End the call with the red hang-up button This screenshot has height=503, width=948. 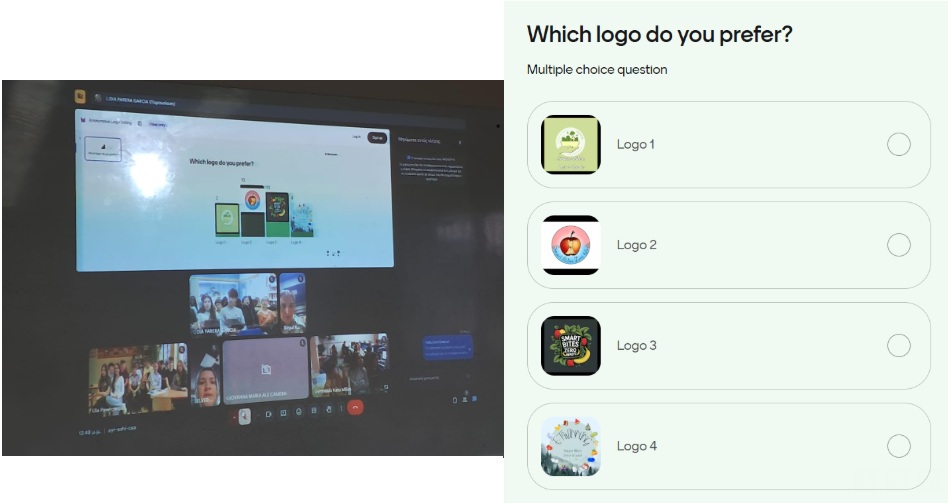coord(356,407)
